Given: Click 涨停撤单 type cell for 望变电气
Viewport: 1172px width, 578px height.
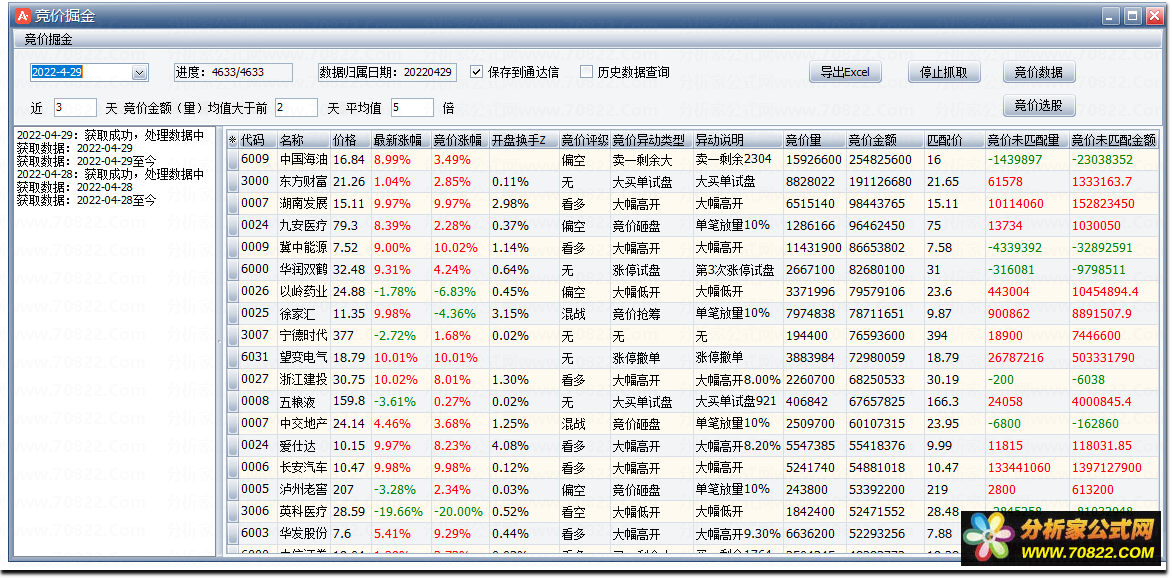Looking at the screenshot, I should coord(652,357).
